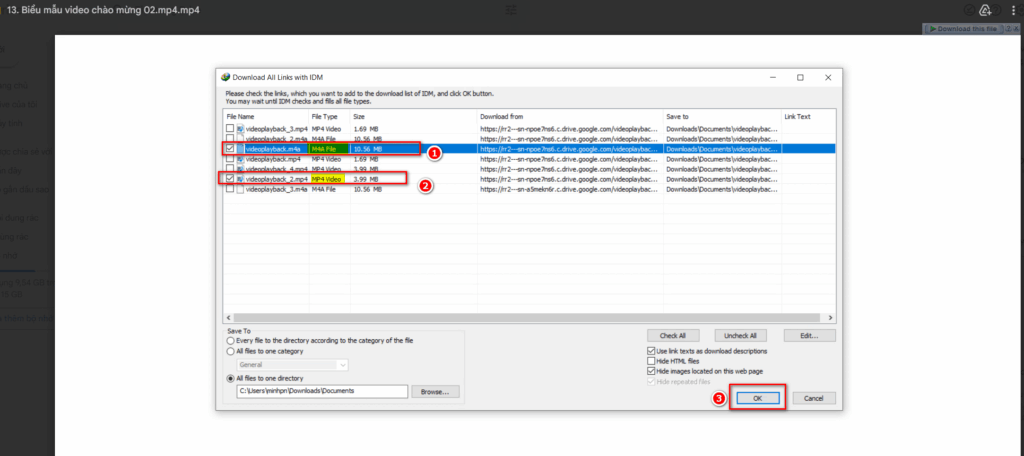Toggle Use link texts as download descriptions

[650, 351]
